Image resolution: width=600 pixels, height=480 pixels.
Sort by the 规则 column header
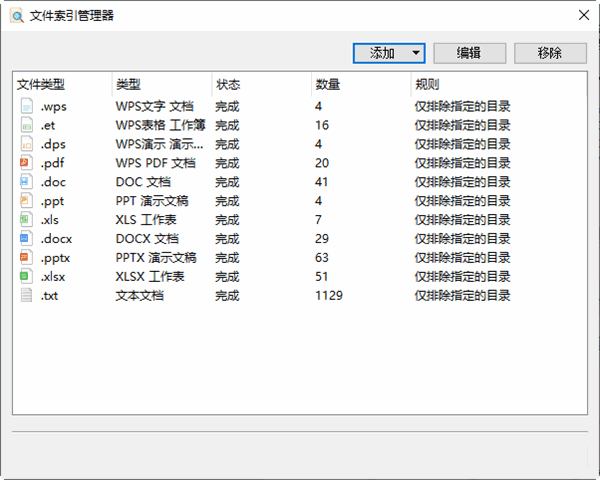(x=499, y=84)
